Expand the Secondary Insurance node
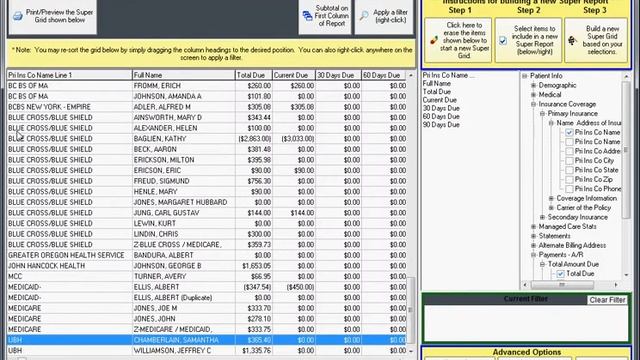 tap(542, 217)
